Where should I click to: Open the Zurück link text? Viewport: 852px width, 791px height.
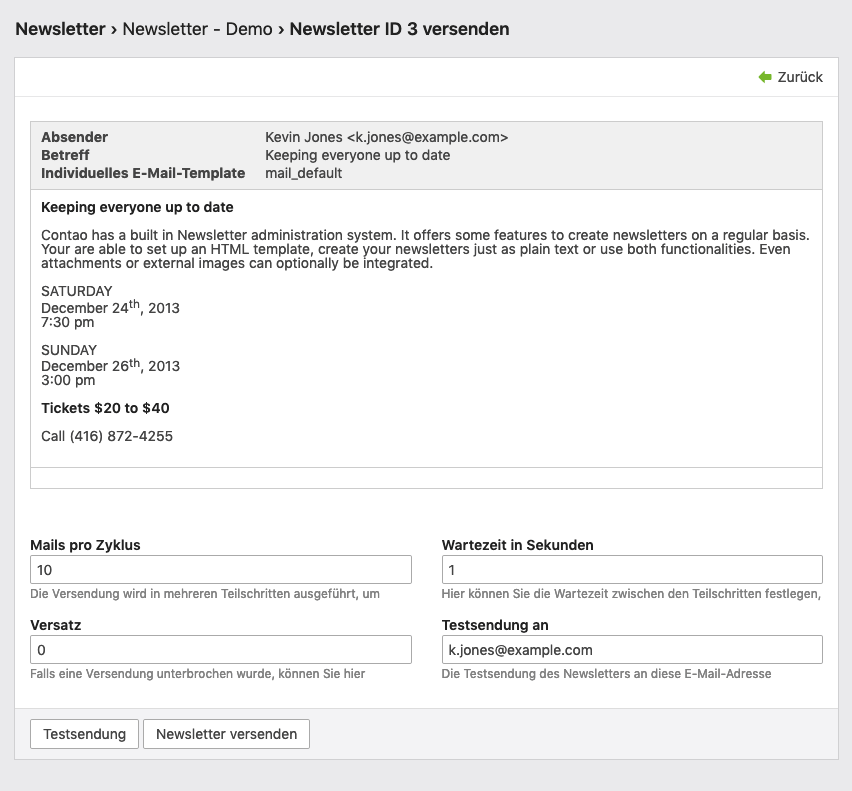tap(800, 77)
